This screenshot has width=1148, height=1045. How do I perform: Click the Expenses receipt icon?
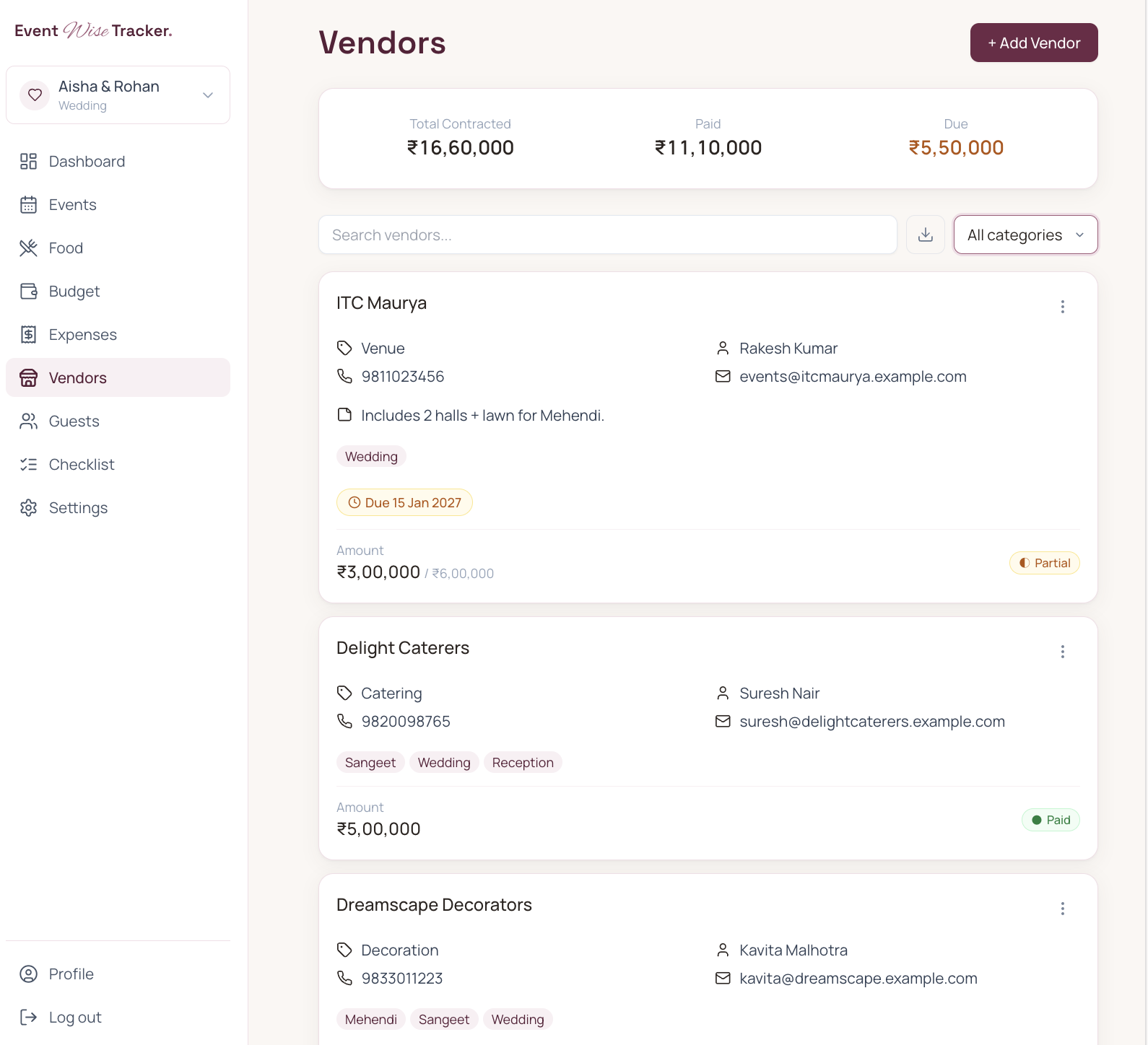[28, 335]
